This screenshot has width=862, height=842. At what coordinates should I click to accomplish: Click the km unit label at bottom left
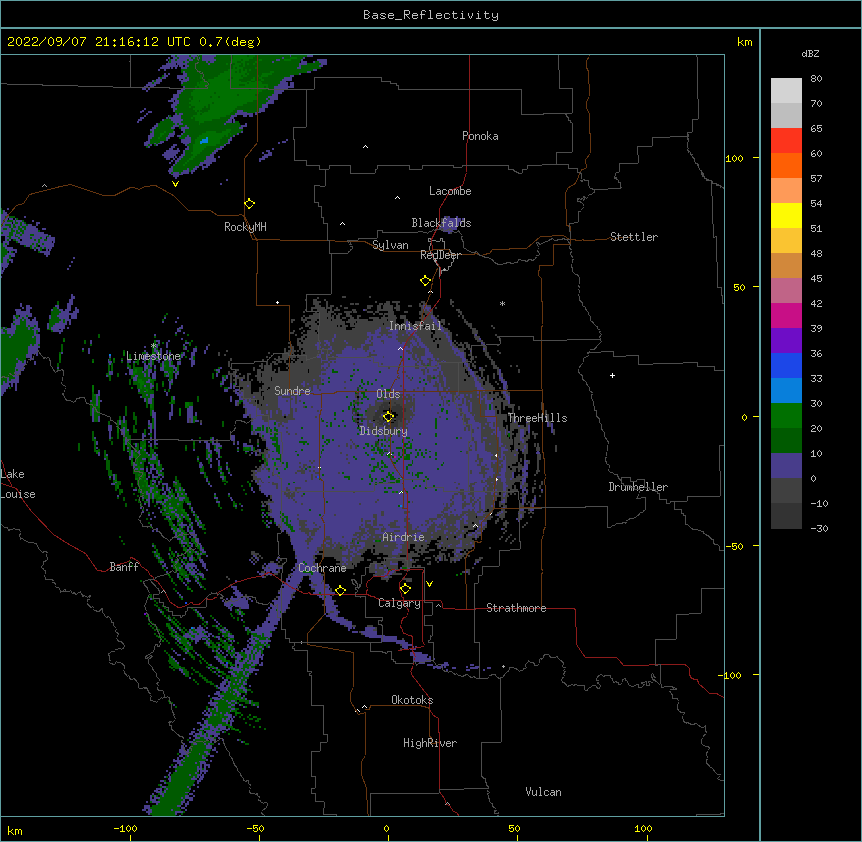[15, 831]
